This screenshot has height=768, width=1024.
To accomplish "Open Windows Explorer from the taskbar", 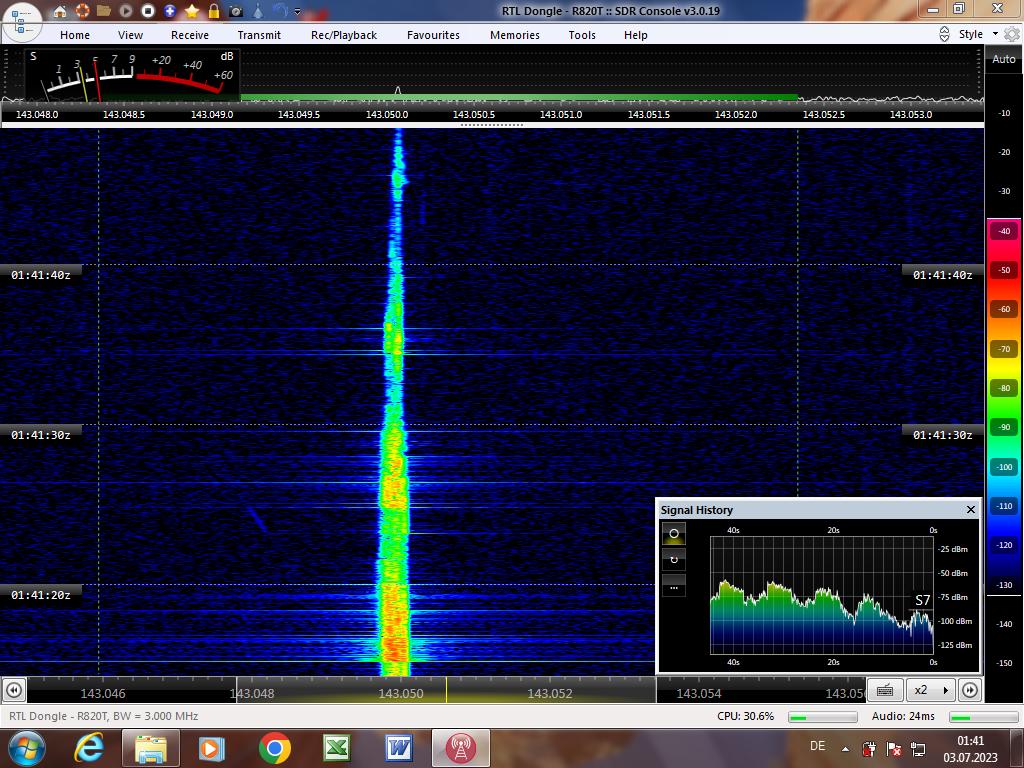I will [151, 748].
